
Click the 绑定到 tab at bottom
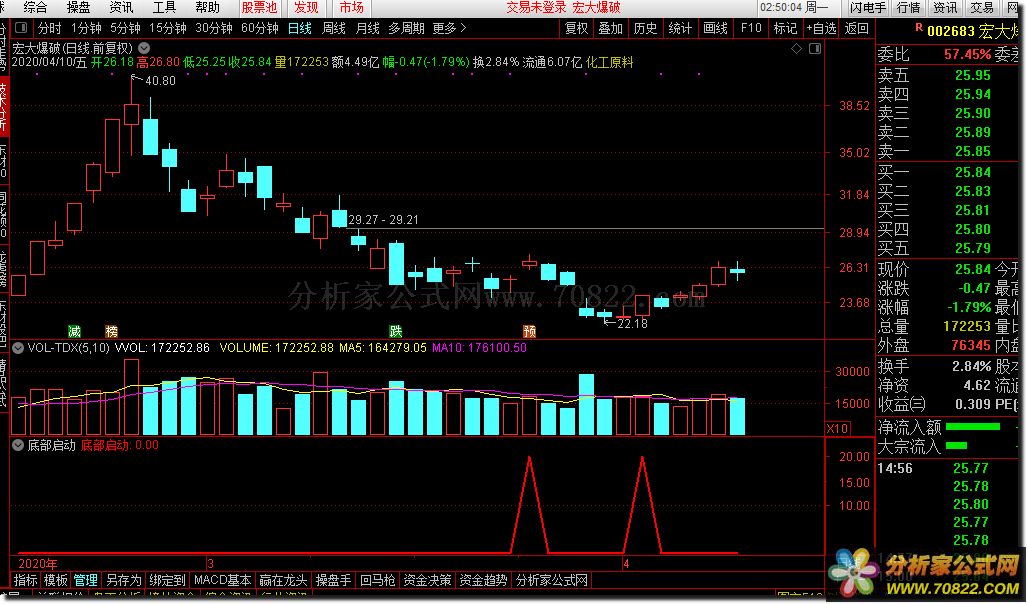point(167,580)
